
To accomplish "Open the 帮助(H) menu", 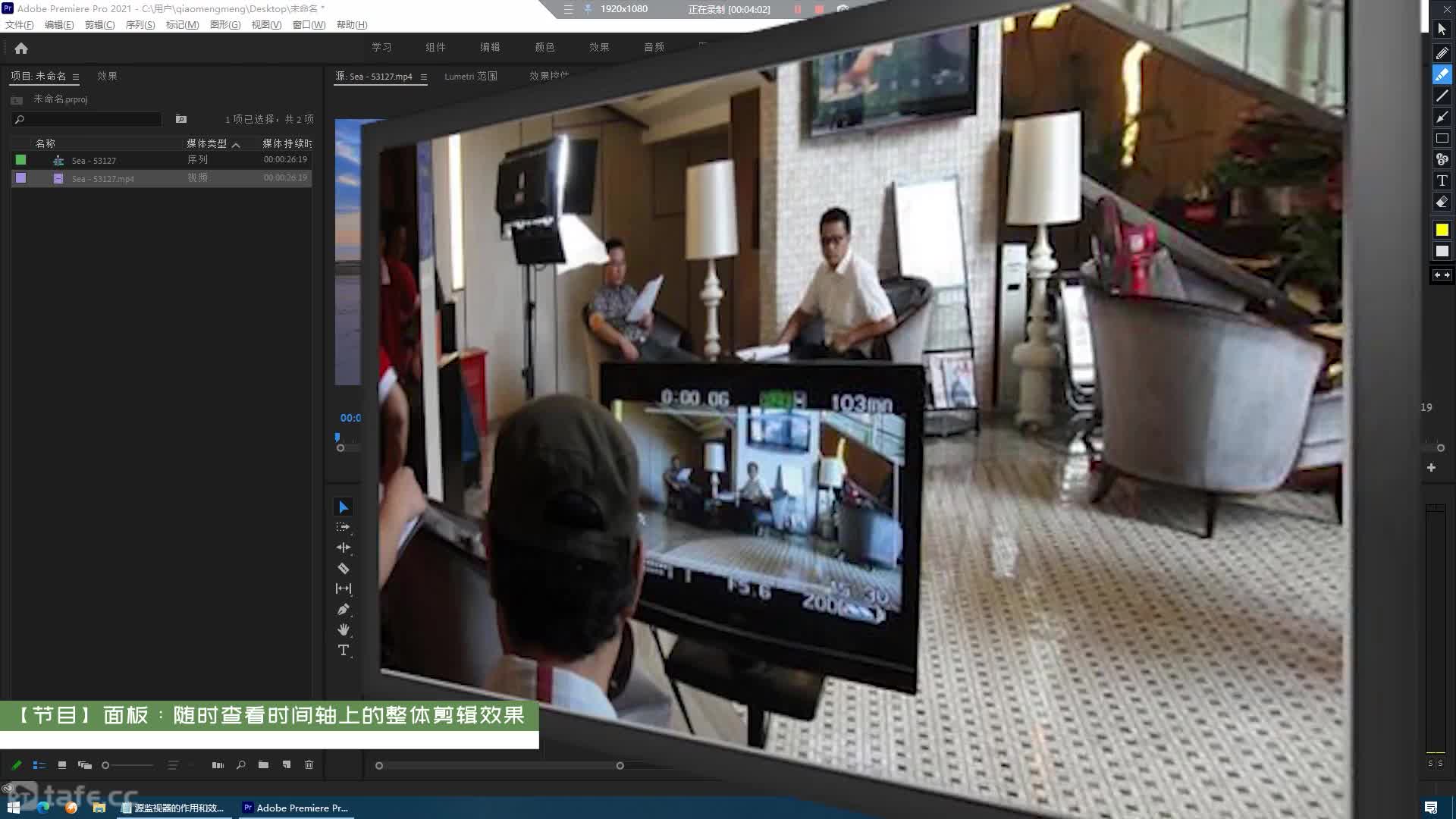I will 352,25.
